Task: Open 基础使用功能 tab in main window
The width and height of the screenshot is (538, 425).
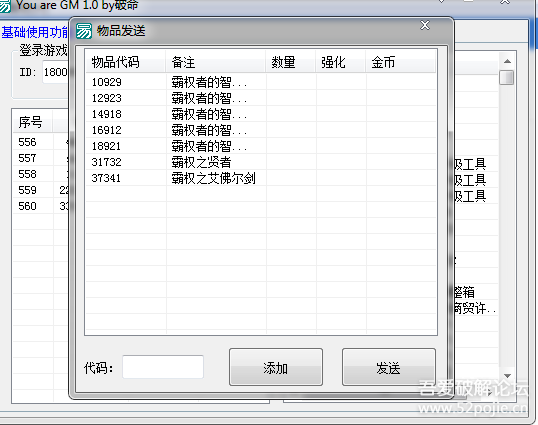Action: tap(35, 32)
